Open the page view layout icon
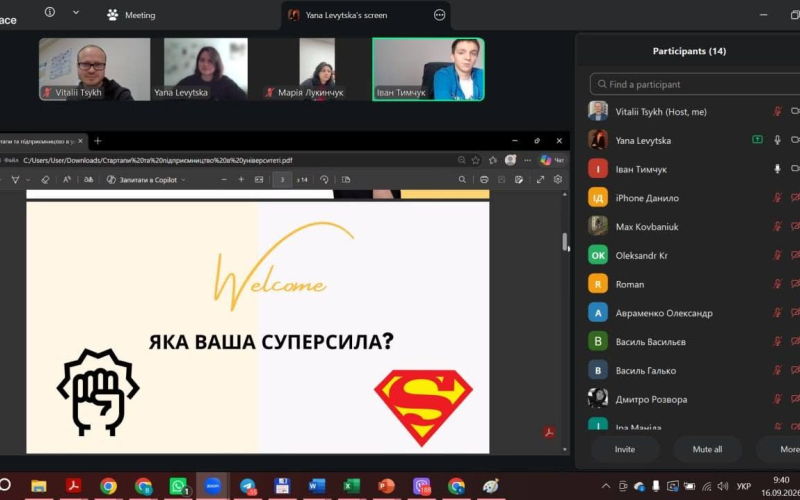Viewport: 800px width, 500px height. [346, 180]
